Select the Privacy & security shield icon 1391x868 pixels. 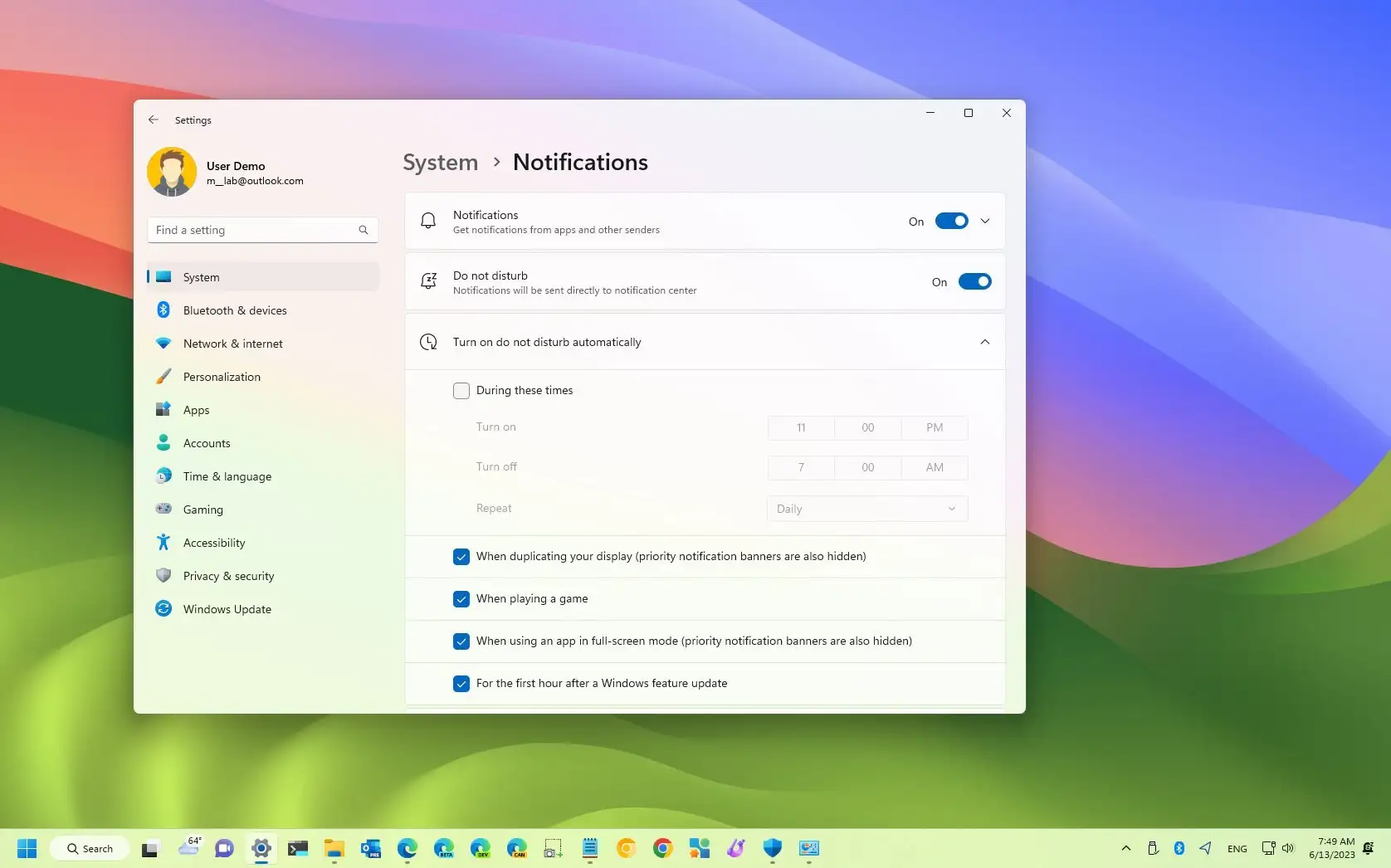pyautogui.click(x=164, y=575)
